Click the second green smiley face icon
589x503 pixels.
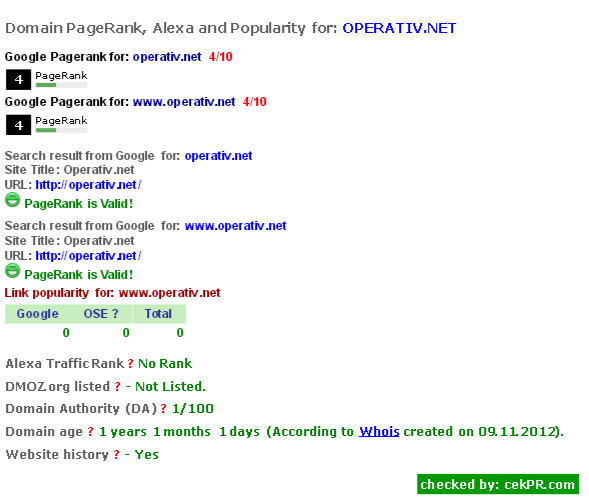click(12, 271)
